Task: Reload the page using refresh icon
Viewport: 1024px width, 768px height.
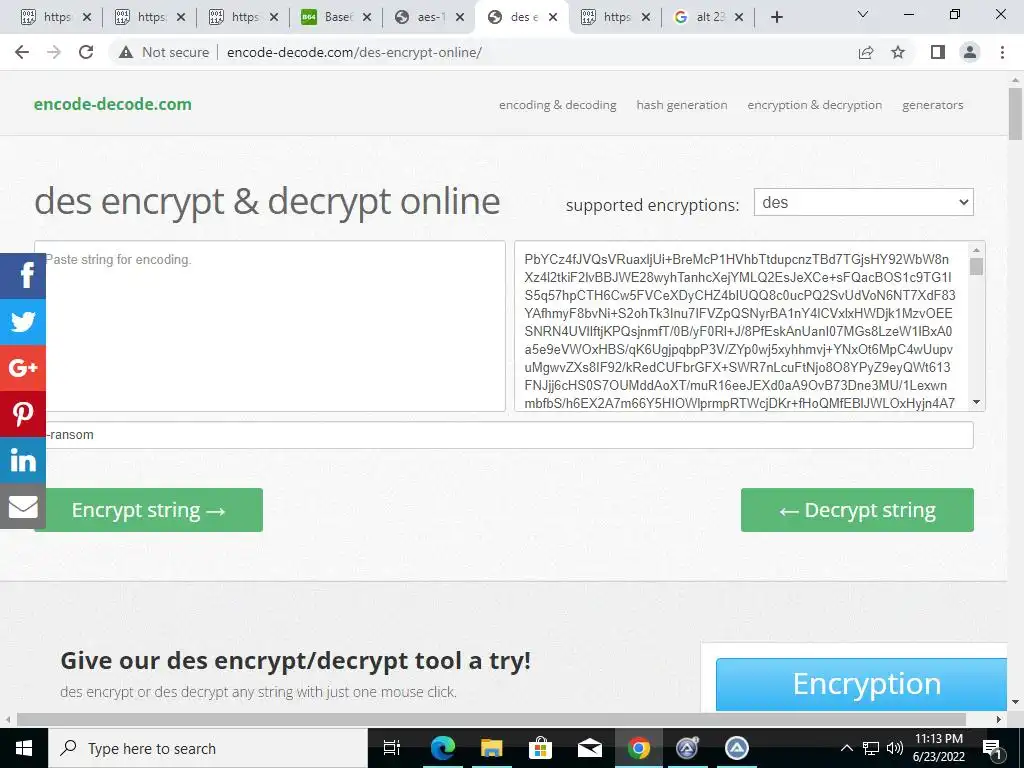Action: [x=86, y=52]
